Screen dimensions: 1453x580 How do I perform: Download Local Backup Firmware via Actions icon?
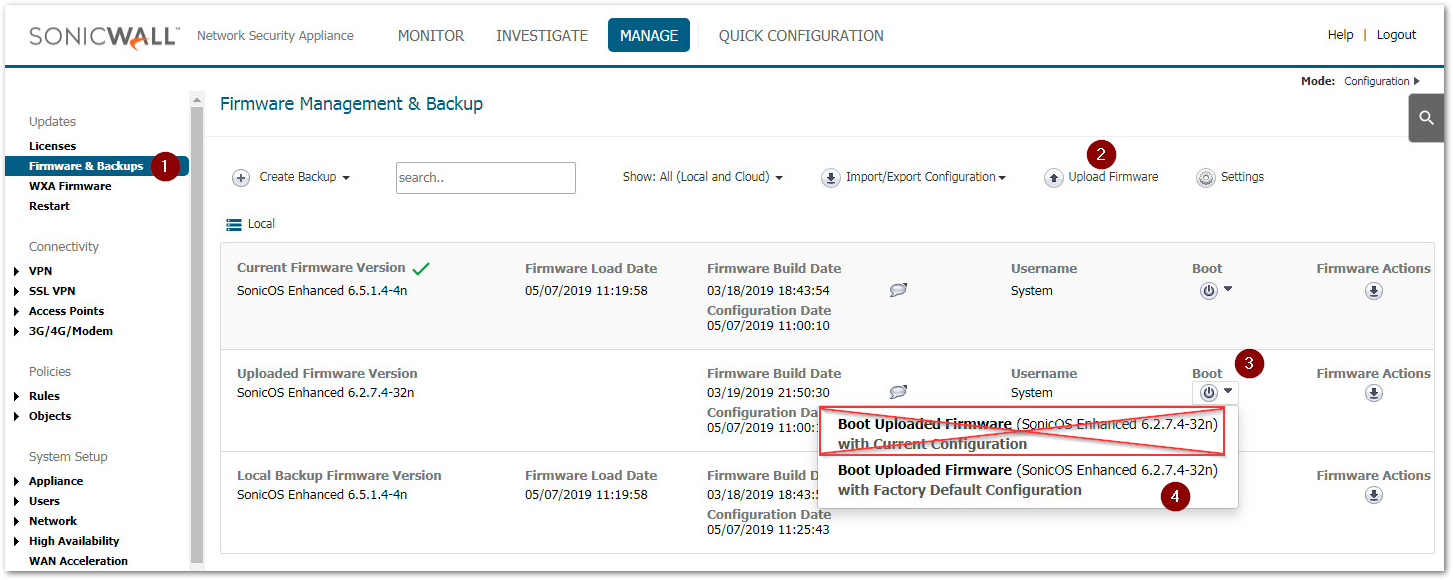coord(1374,495)
